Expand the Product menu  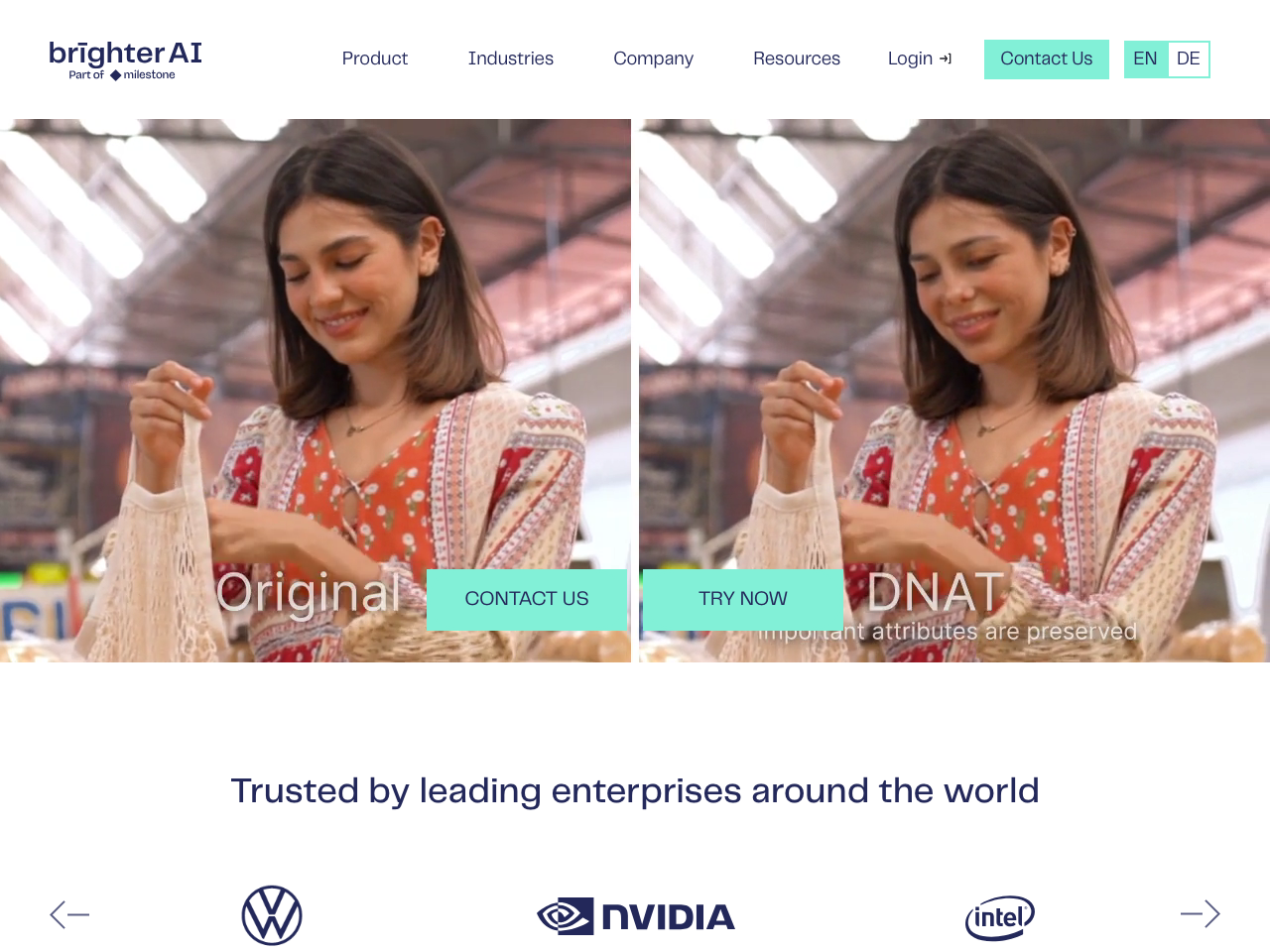375,59
